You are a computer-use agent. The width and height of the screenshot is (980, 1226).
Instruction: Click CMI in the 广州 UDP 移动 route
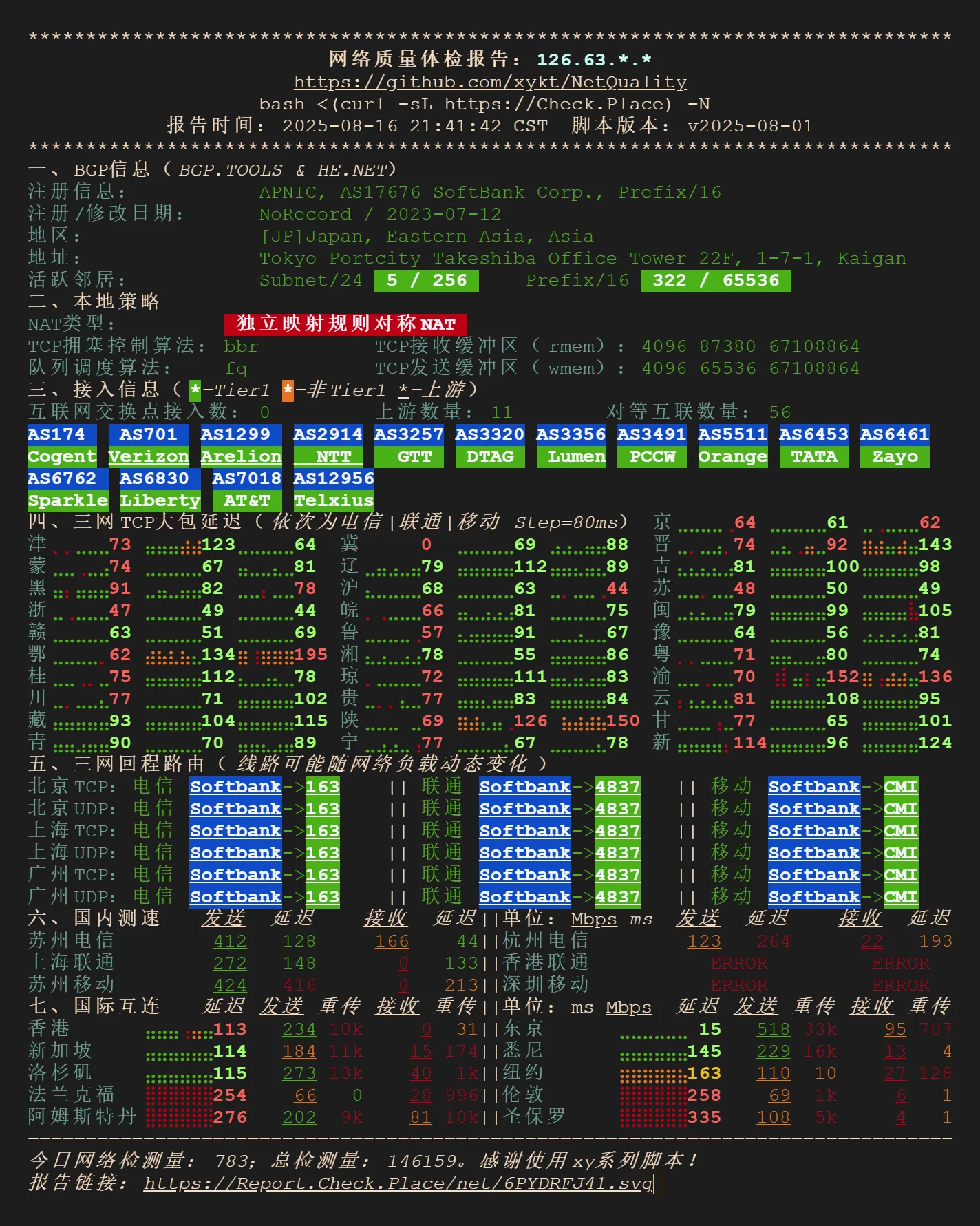point(901,897)
